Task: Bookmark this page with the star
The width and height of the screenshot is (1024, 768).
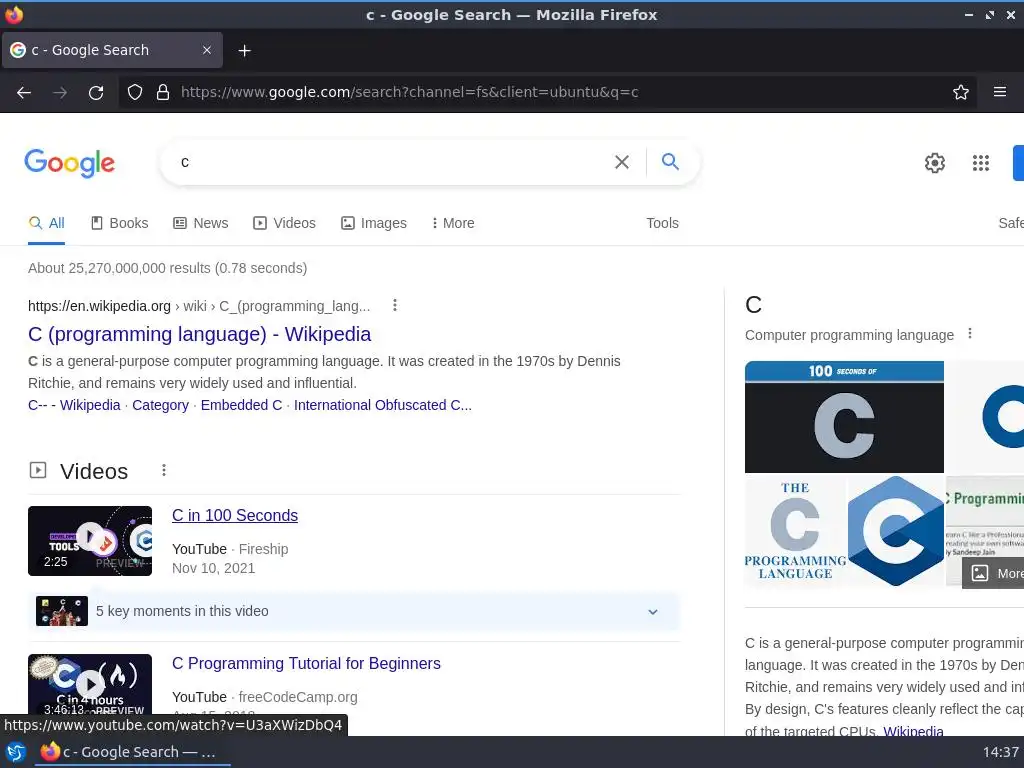Action: (x=961, y=92)
